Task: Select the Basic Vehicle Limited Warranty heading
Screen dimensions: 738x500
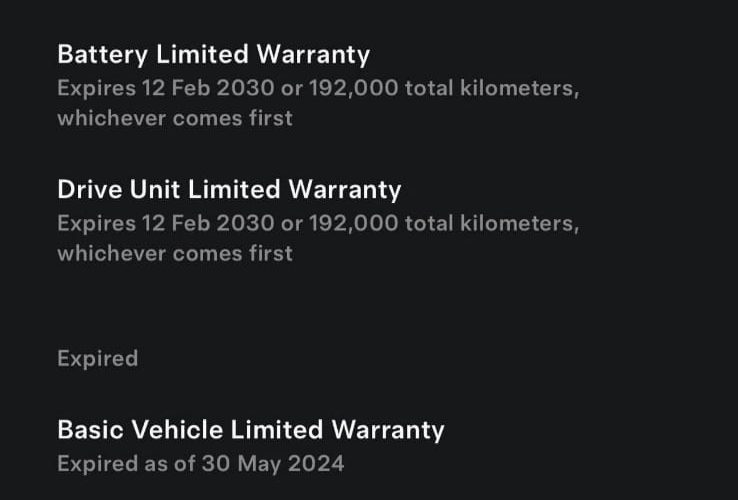Action: pos(250,430)
